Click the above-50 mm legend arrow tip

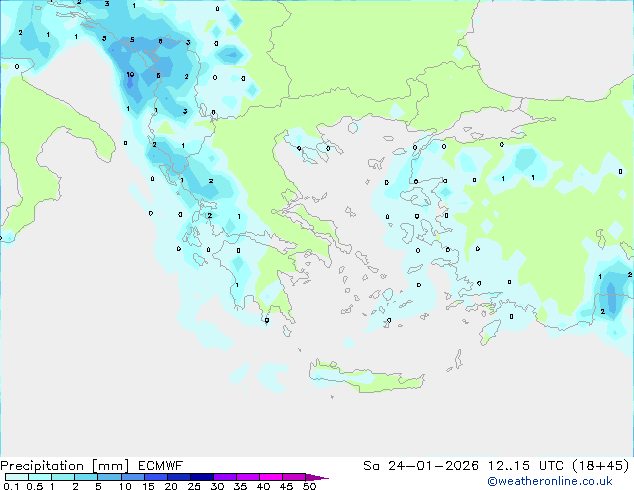tap(317, 477)
